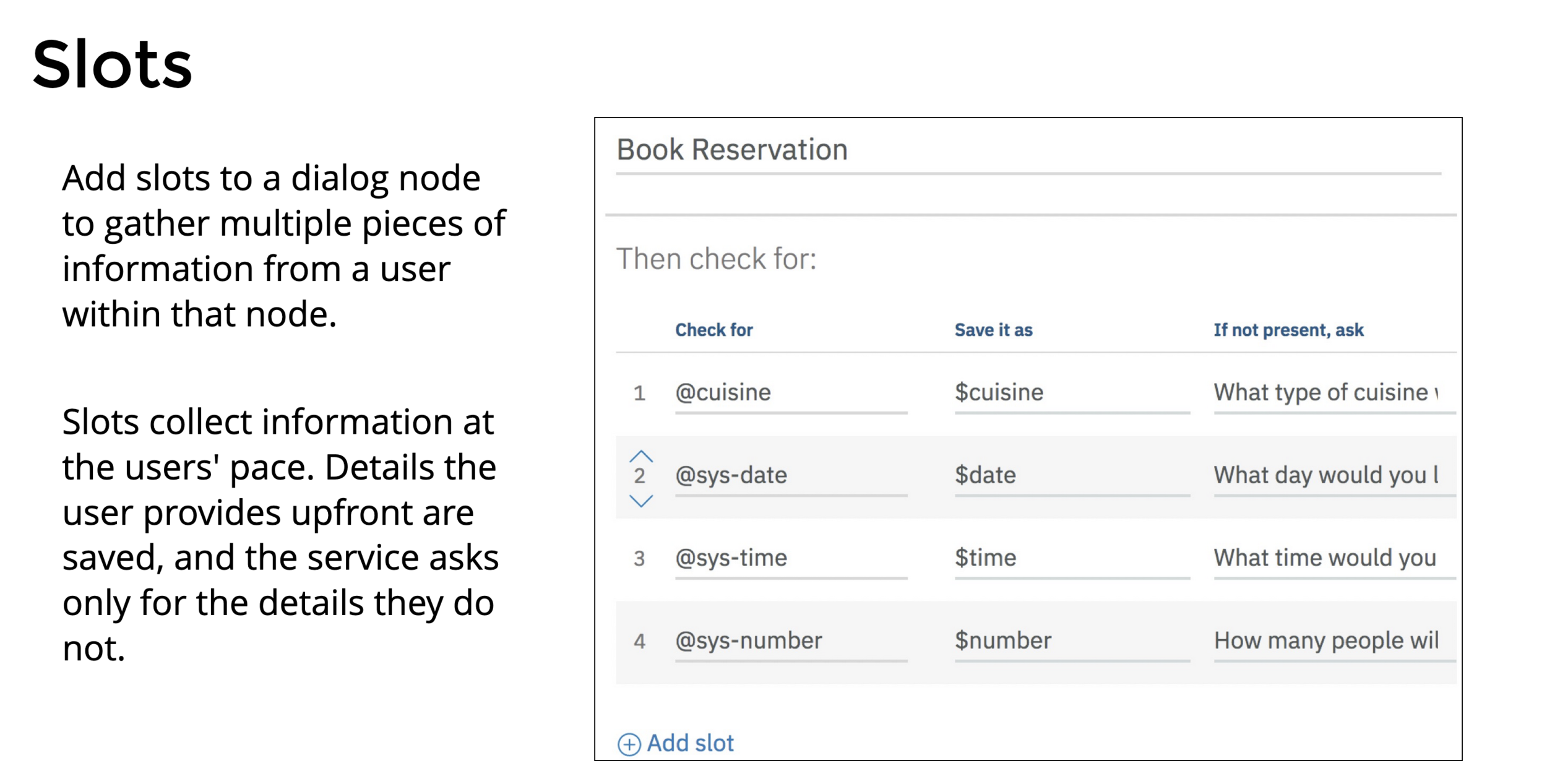
Task: Select the $date save-as field
Action: point(985,476)
